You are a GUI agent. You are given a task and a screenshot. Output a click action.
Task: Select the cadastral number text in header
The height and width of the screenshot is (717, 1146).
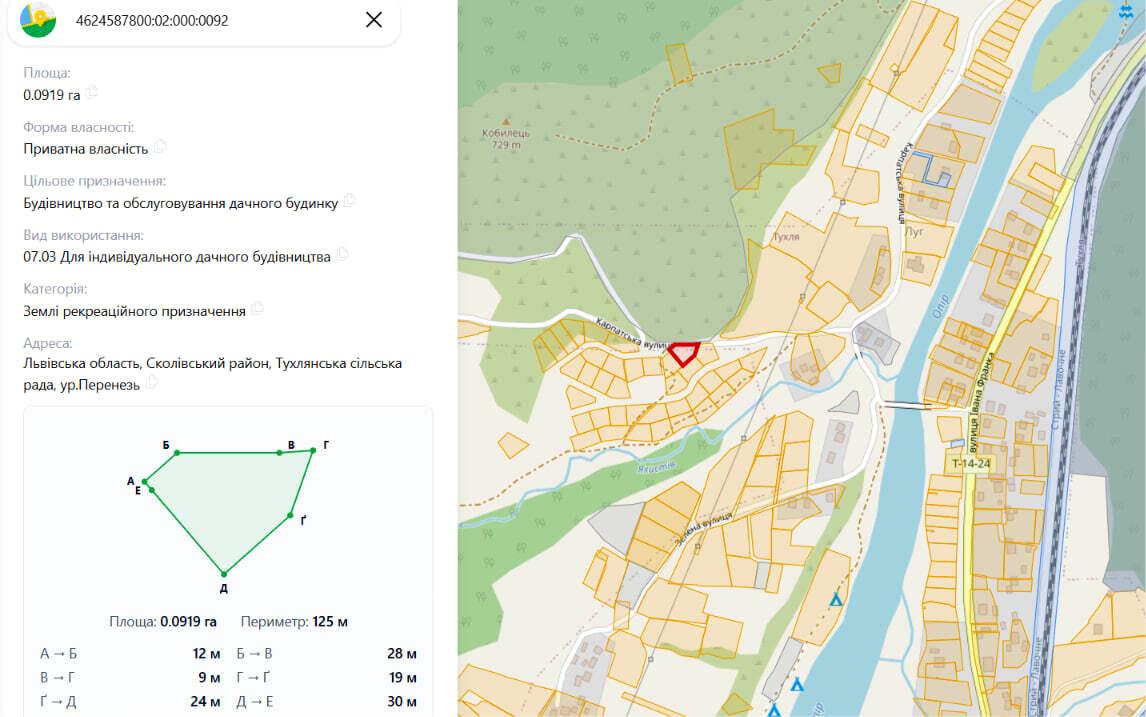(x=152, y=20)
